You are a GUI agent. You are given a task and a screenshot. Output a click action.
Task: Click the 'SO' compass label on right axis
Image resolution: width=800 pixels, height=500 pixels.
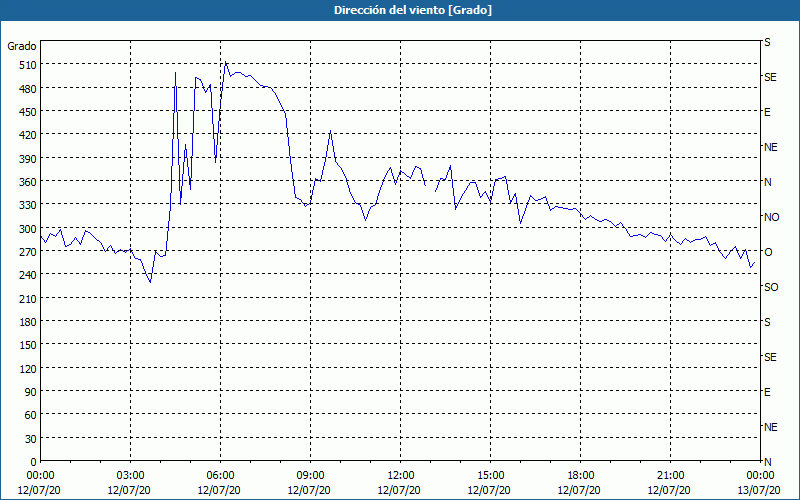pyautogui.click(x=771, y=287)
